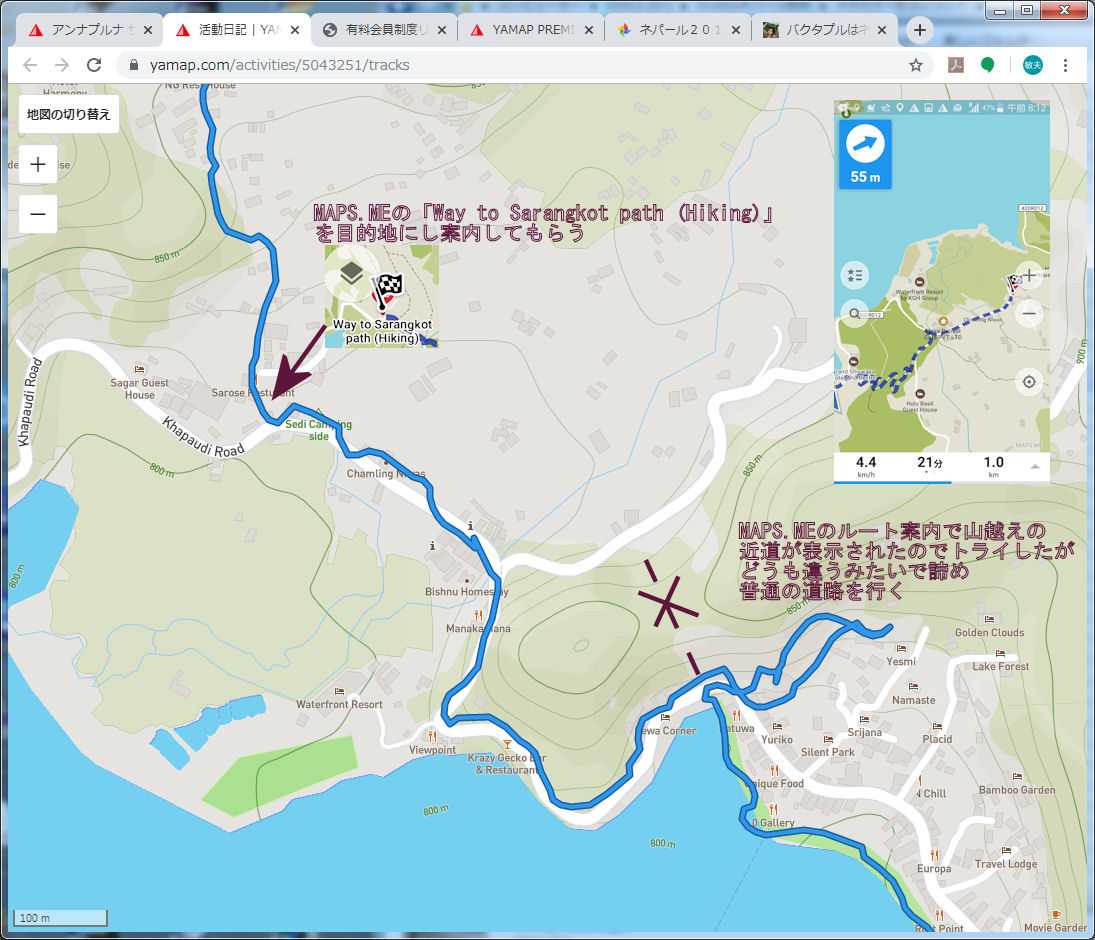
Task: Switch to the バクタプル tab
Action: pos(815,30)
